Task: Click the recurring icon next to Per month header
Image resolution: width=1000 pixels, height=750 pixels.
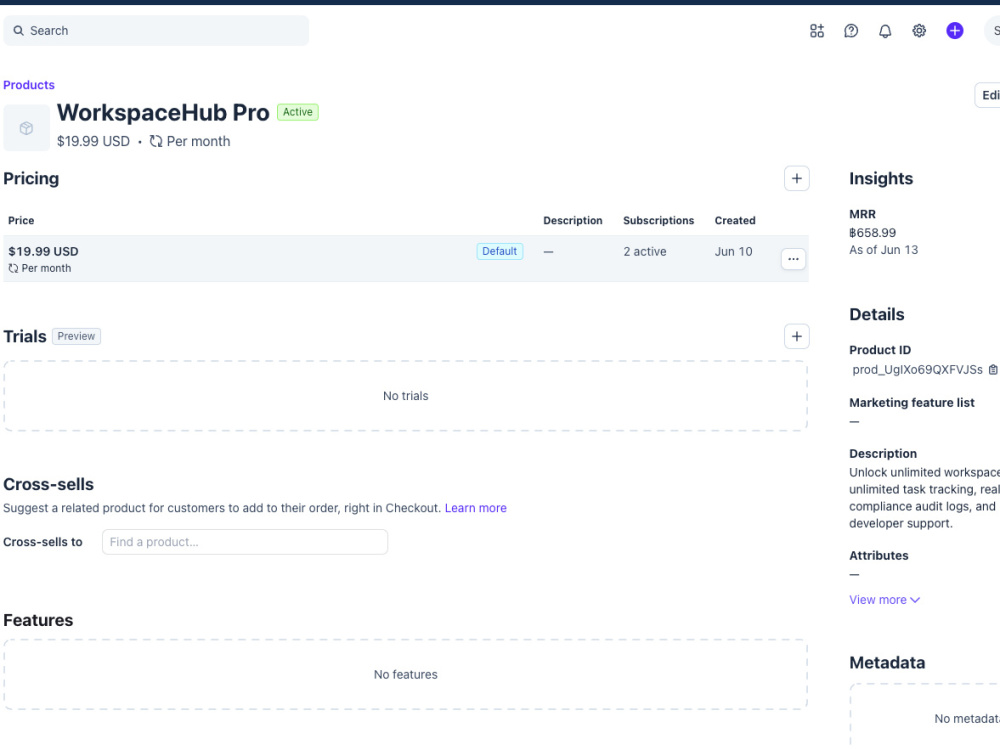Action: [x=156, y=141]
